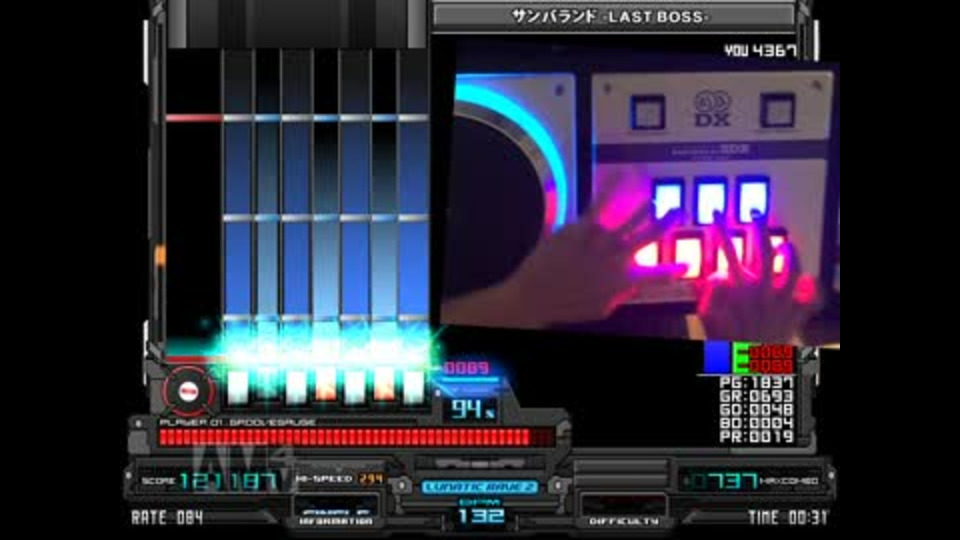Click the blue color block above judgments

pyautogui.click(x=718, y=357)
